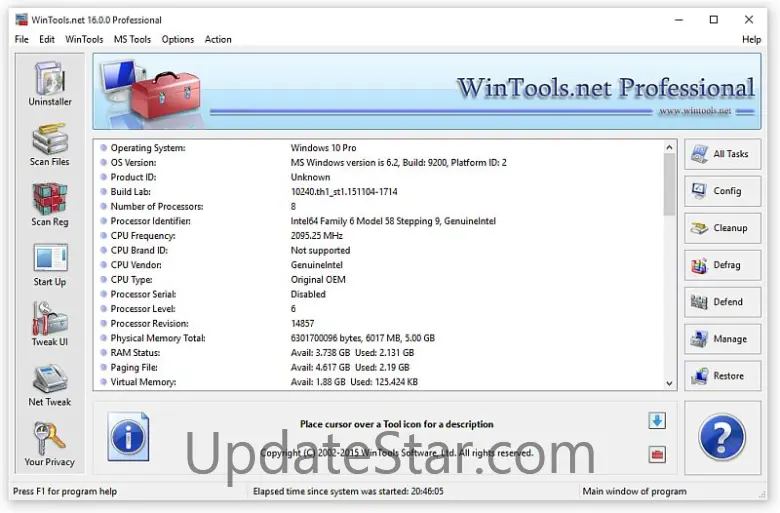Click the '2095.25 MHz' value

pos(317,236)
